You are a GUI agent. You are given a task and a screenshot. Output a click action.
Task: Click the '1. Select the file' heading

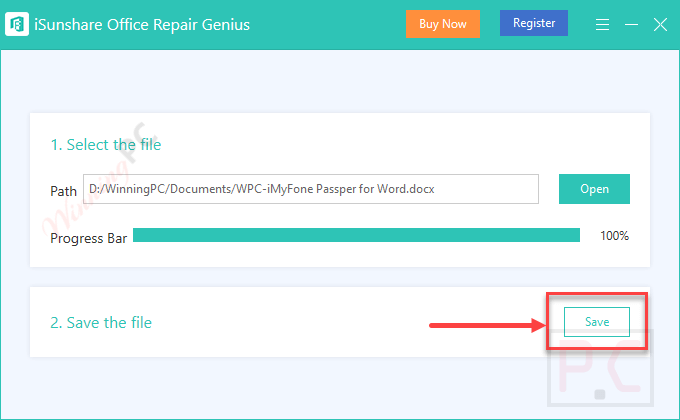106,144
